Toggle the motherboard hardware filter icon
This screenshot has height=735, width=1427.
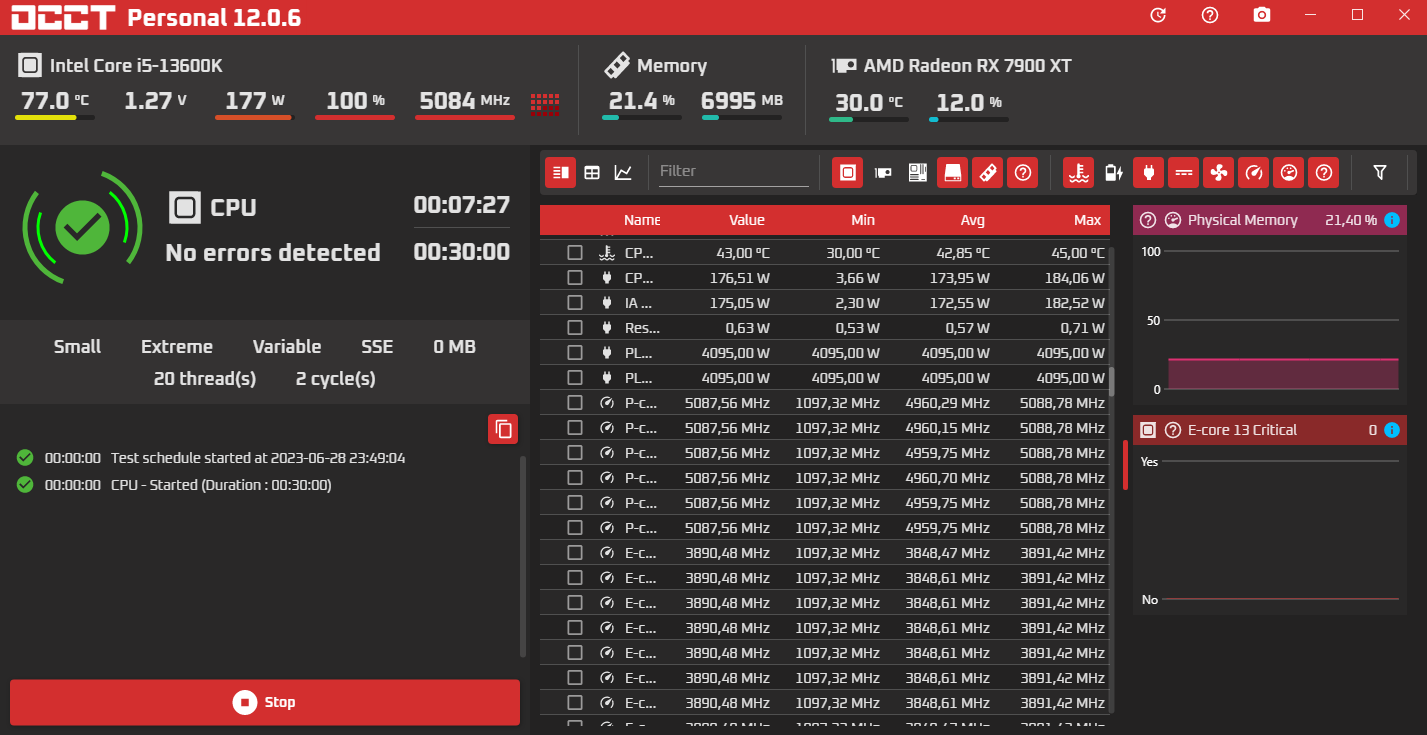(x=917, y=172)
